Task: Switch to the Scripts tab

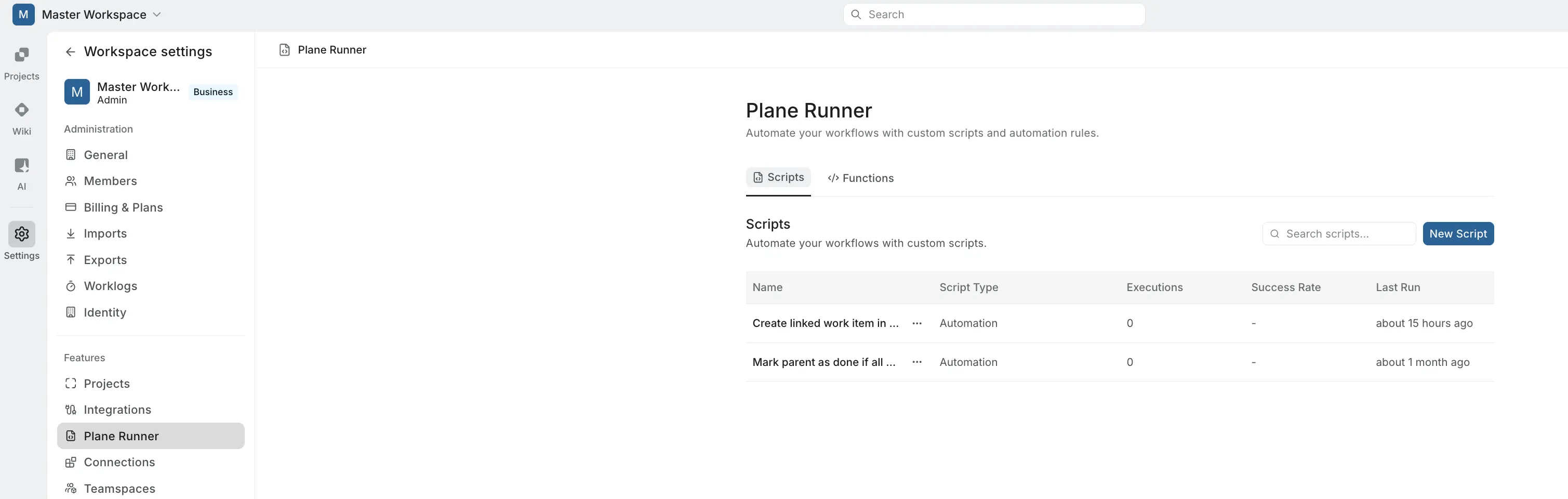Action: 778,177
